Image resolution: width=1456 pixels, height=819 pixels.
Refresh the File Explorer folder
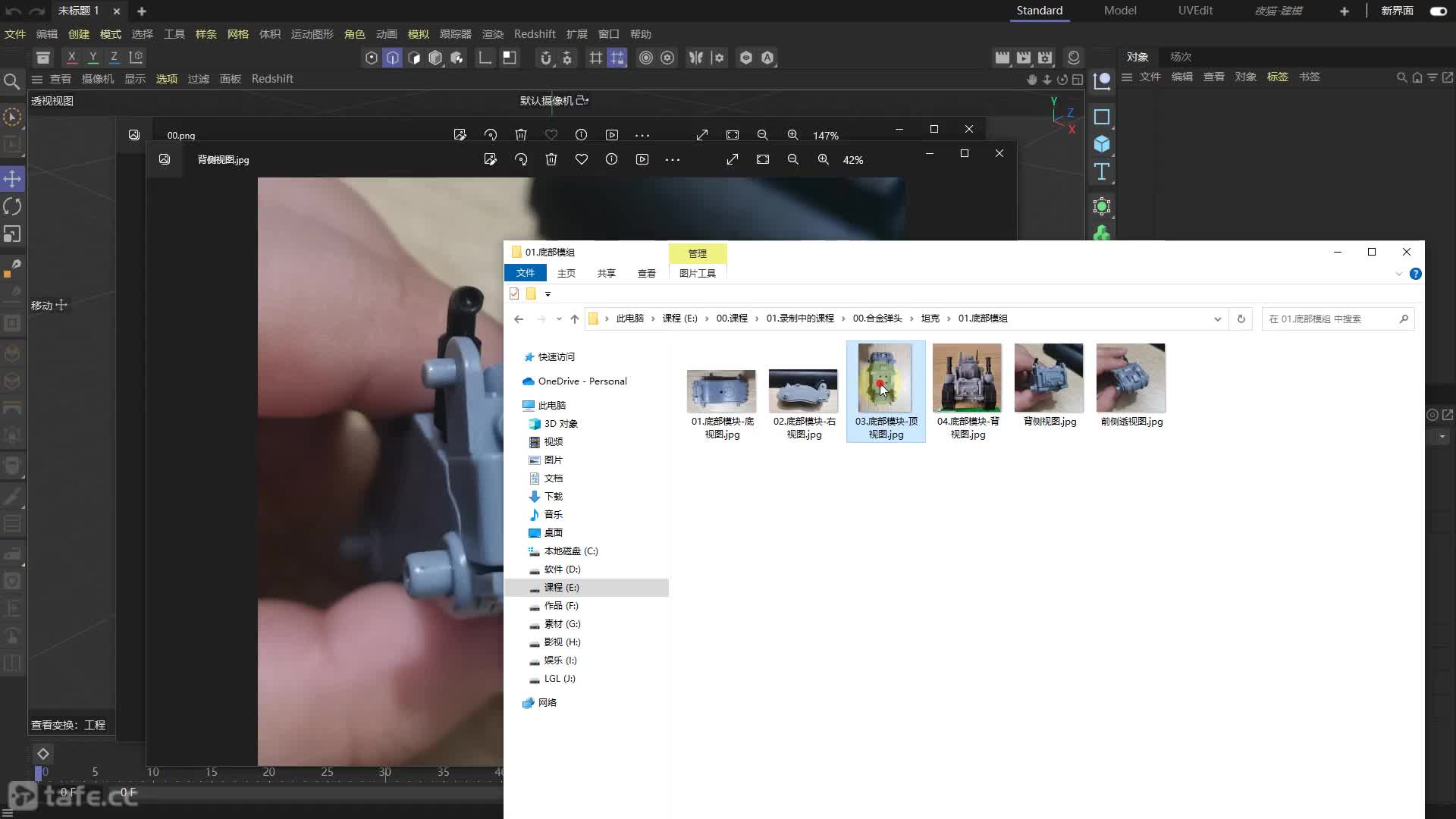coord(1241,318)
